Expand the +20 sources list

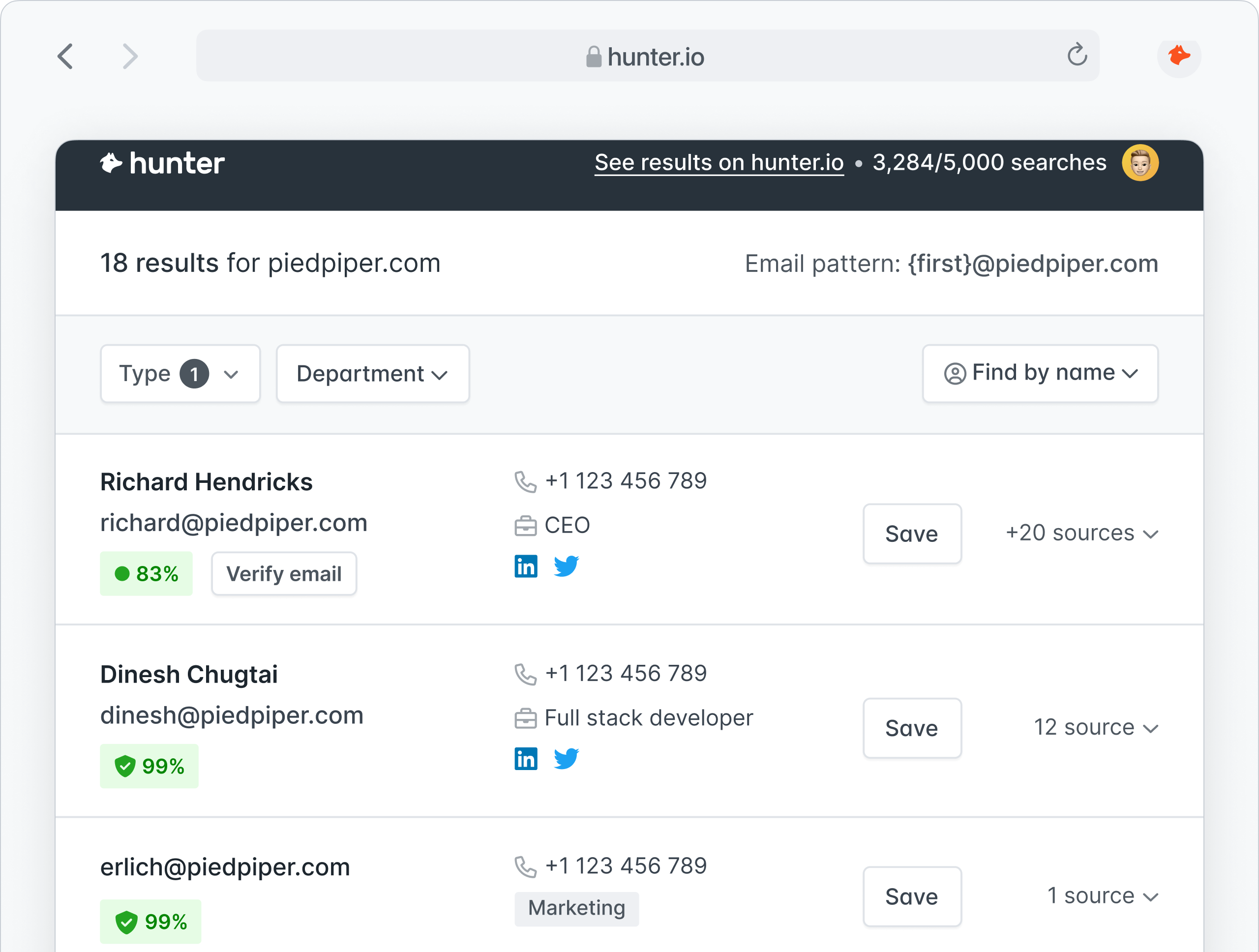1082,533
